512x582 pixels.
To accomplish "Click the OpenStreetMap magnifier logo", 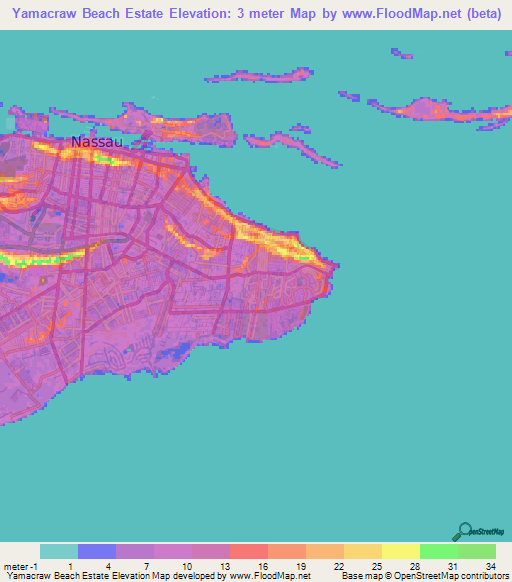I will pos(478,532).
